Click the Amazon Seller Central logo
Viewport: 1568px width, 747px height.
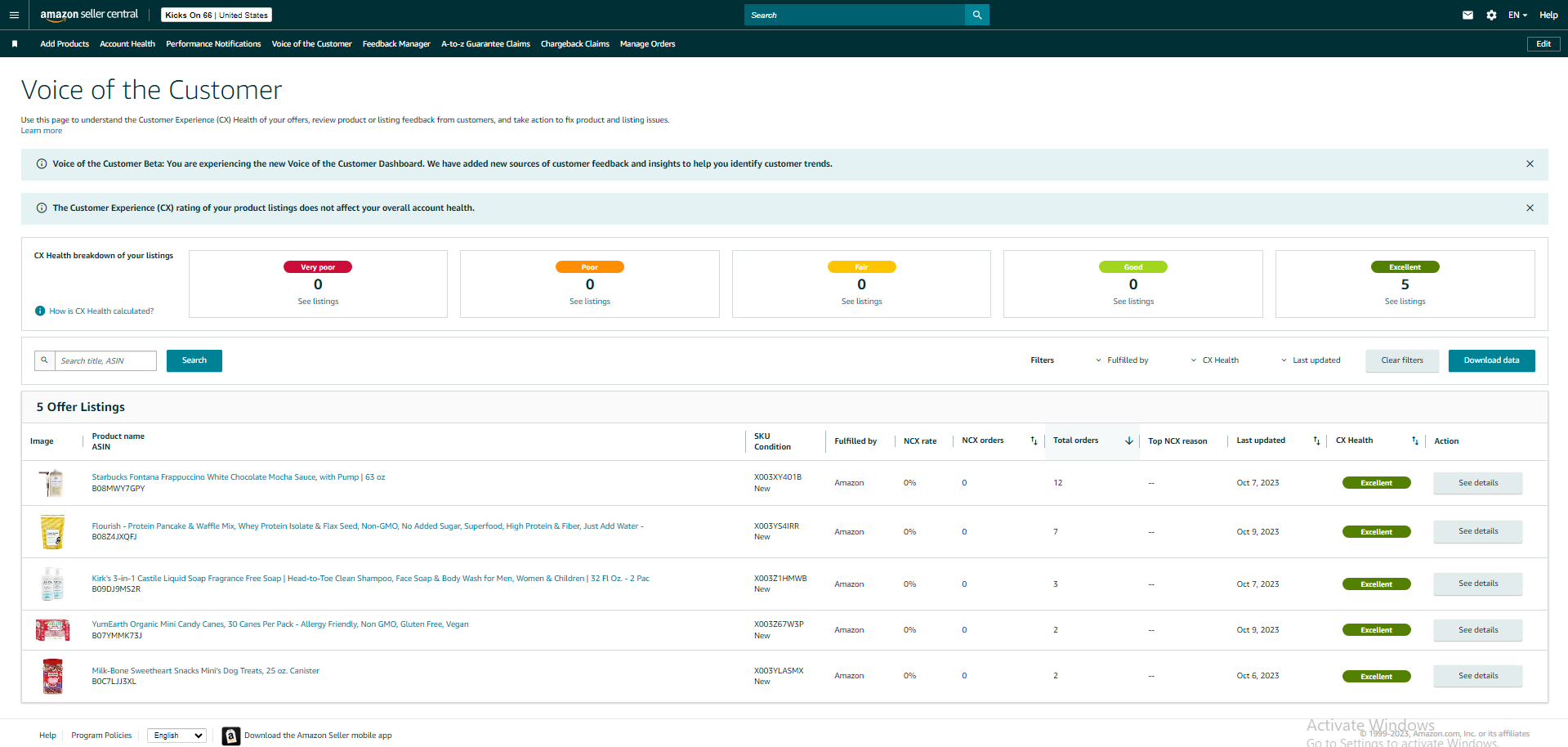pyautogui.click(x=89, y=15)
